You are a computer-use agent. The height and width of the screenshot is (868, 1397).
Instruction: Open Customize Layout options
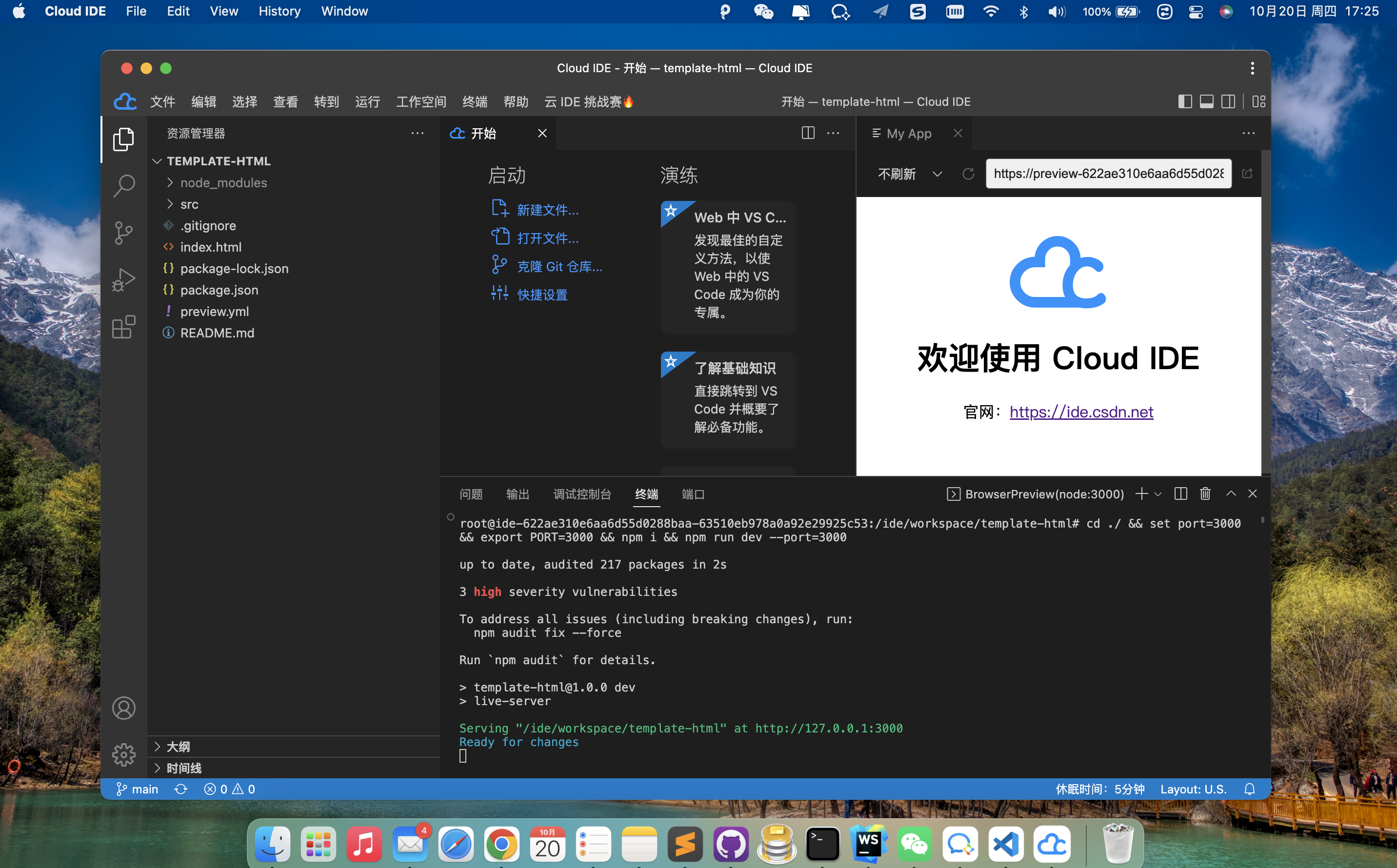(1258, 101)
